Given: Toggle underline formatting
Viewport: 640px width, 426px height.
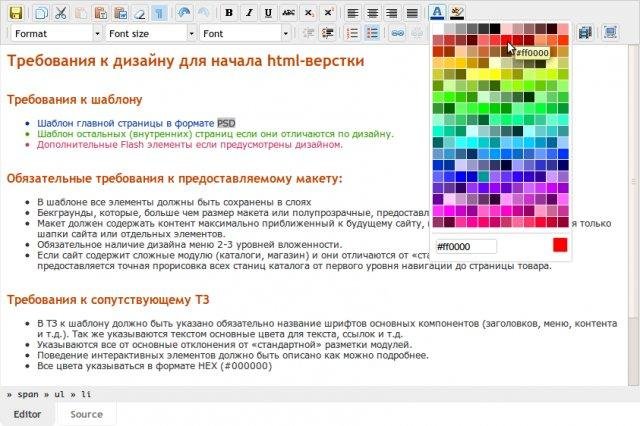Looking at the screenshot, I should click(x=268, y=13).
